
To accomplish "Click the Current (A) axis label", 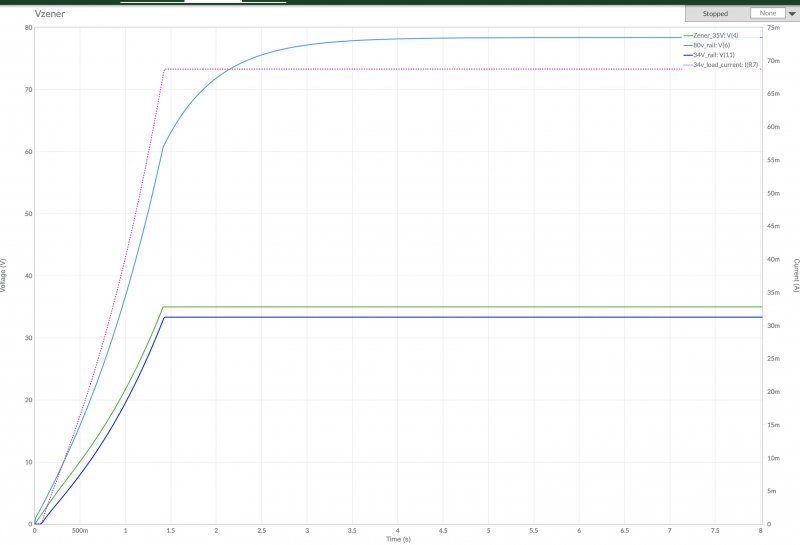I will [x=795, y=275].
